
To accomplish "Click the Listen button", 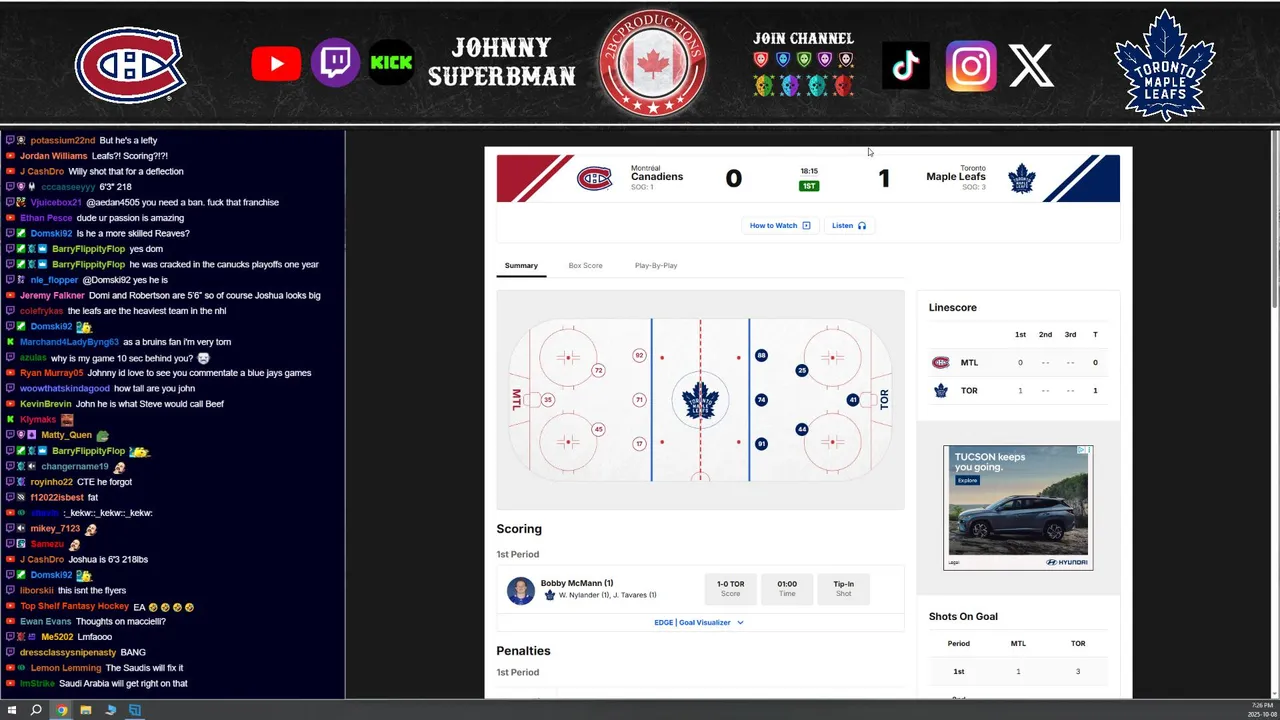I will tap(849, 225).
